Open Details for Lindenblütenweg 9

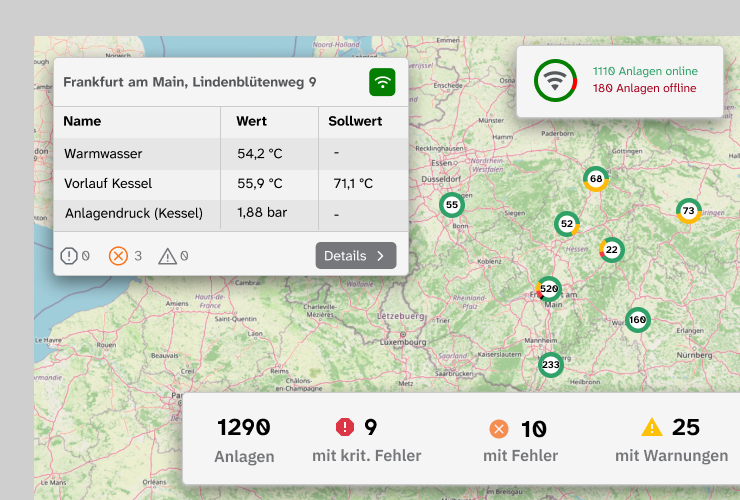(356, 256)
